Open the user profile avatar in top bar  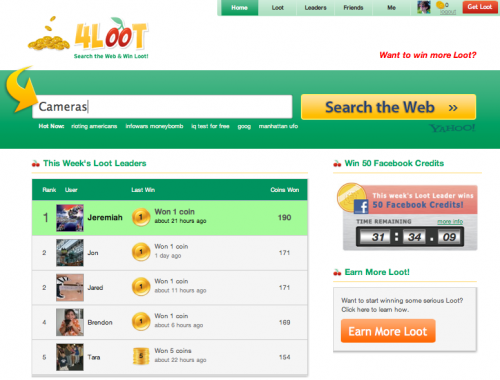click(424, 7)
